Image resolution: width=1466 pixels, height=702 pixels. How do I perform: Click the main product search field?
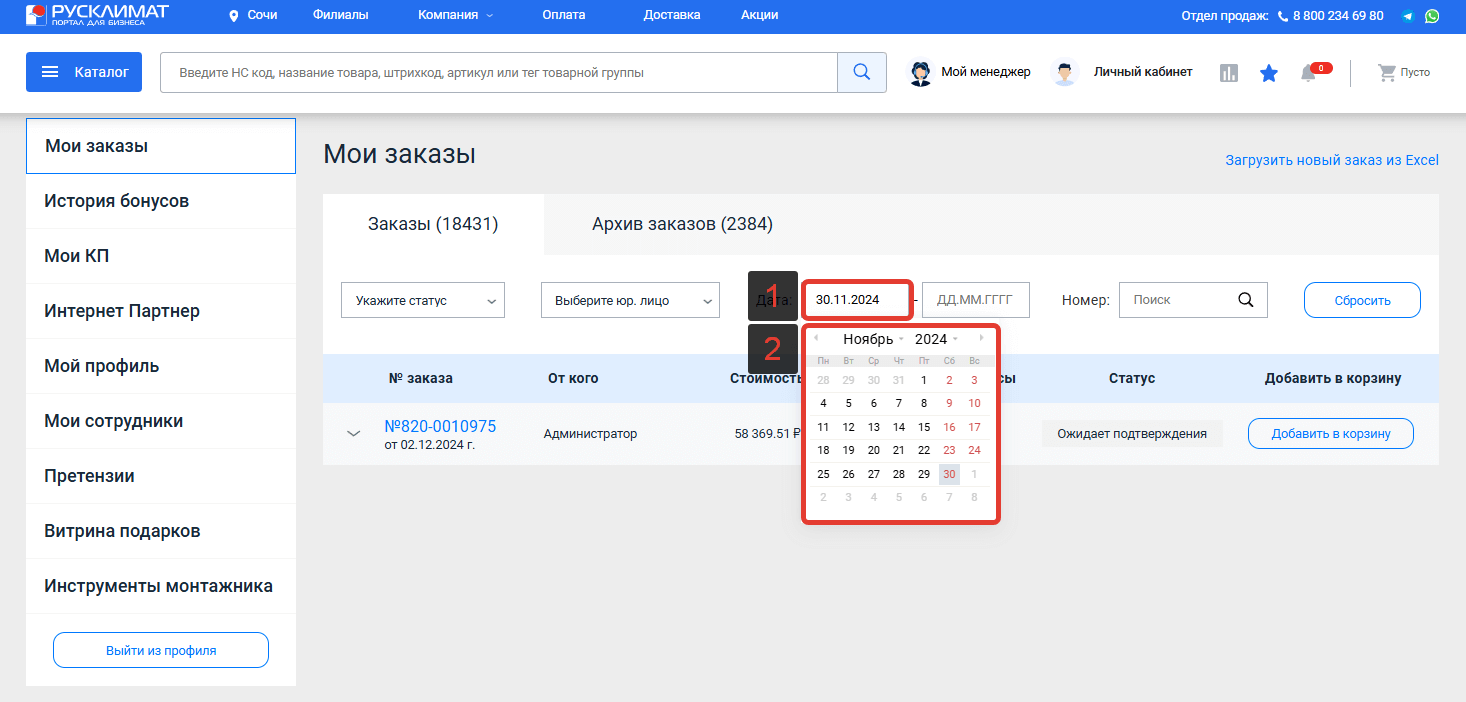tap(498, 72)
